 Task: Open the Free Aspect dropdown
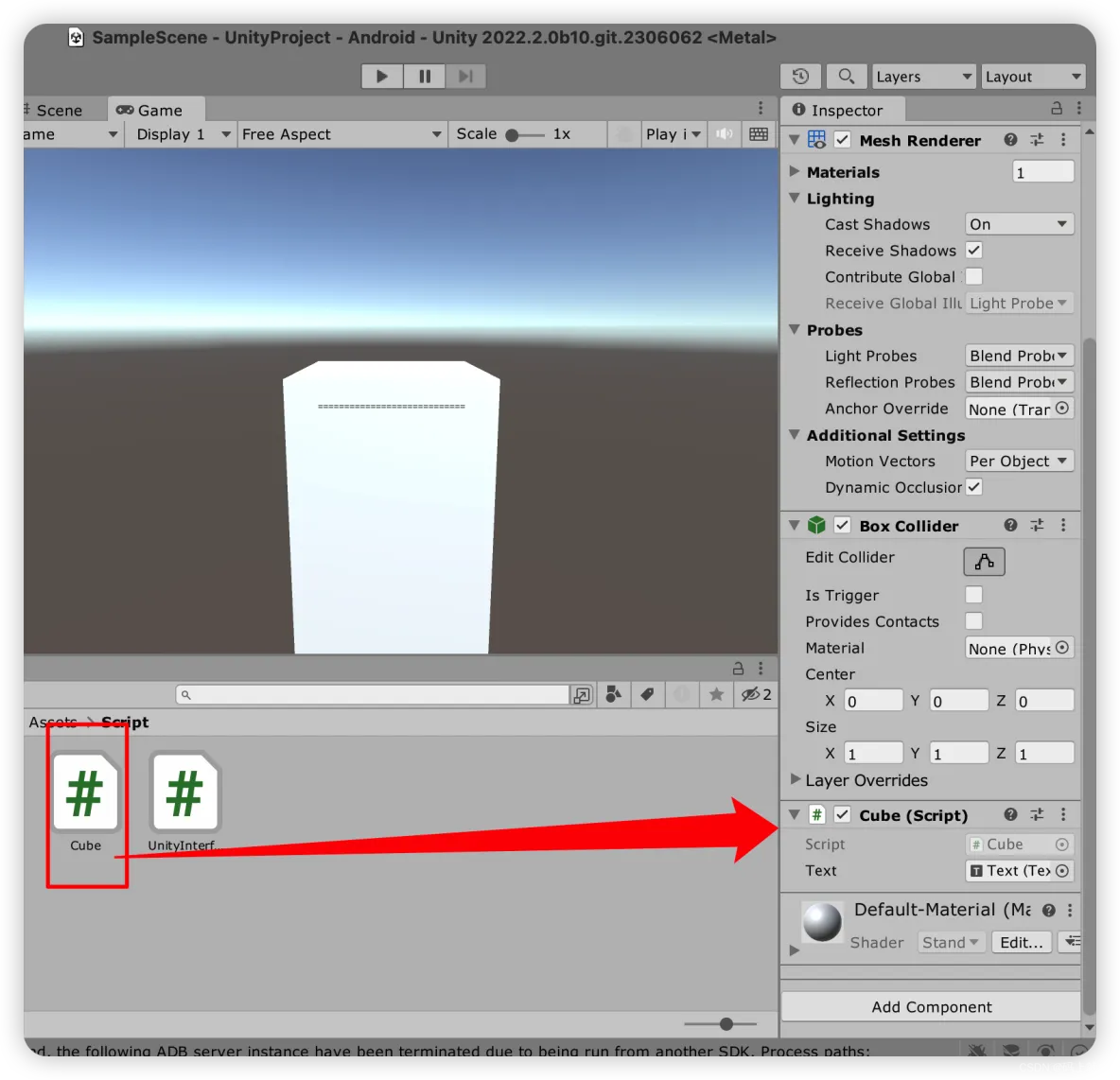coord(341,134)
